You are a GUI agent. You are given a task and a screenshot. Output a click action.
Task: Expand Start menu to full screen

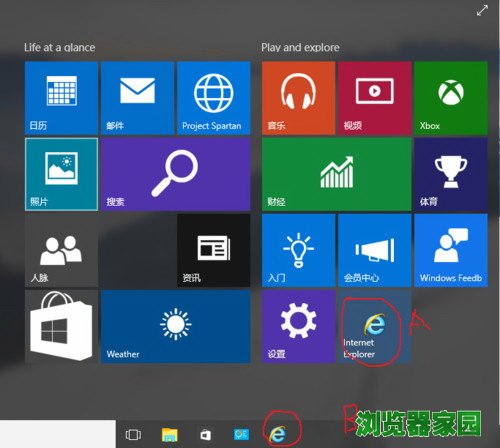(482, 11)
